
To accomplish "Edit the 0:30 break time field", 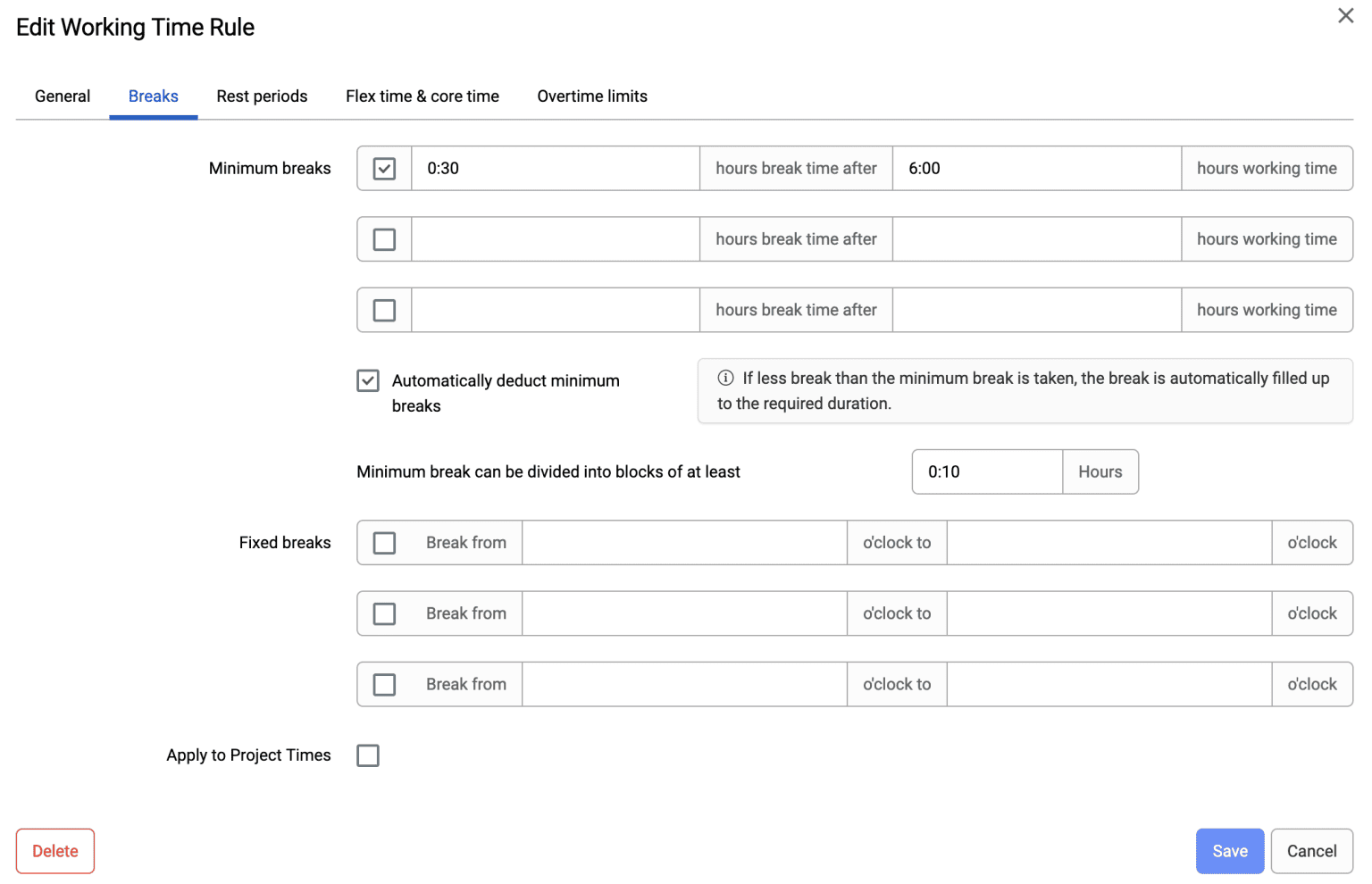I will (x=554, y=167).
